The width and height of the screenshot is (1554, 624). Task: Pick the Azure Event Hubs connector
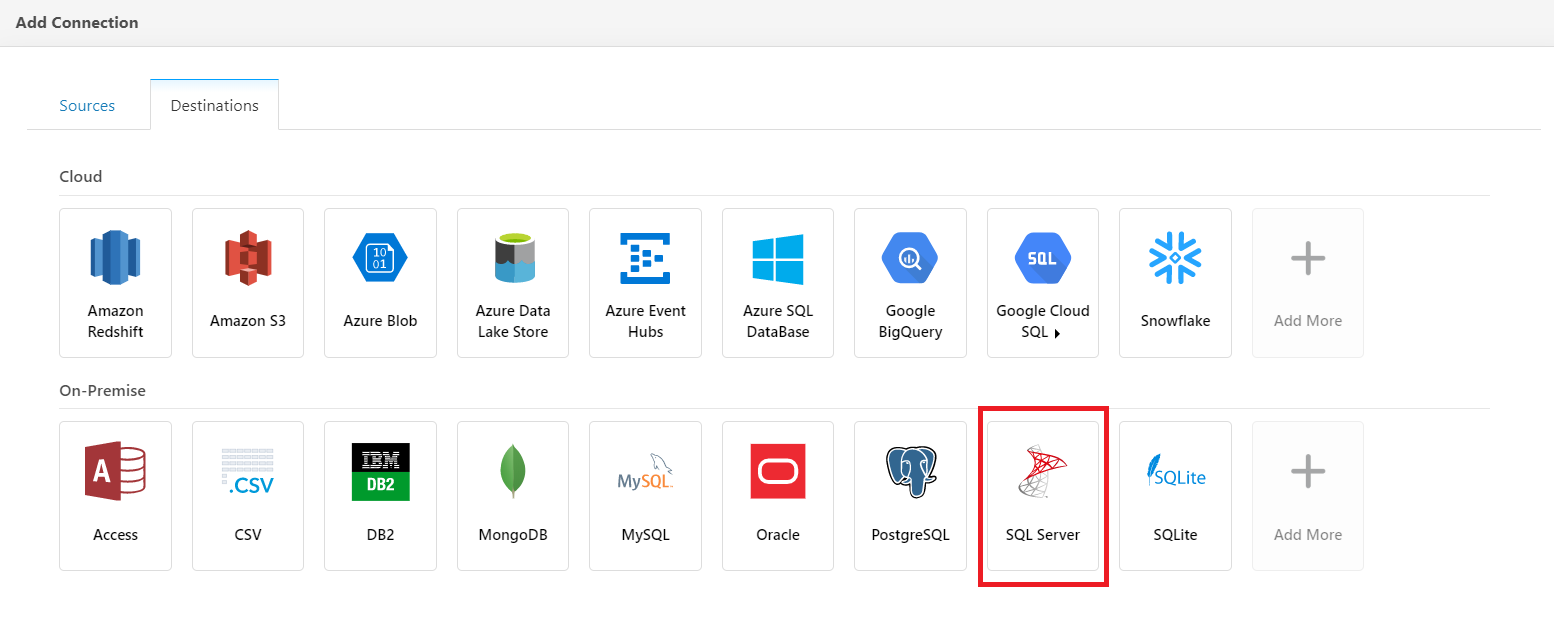point(645,282)
